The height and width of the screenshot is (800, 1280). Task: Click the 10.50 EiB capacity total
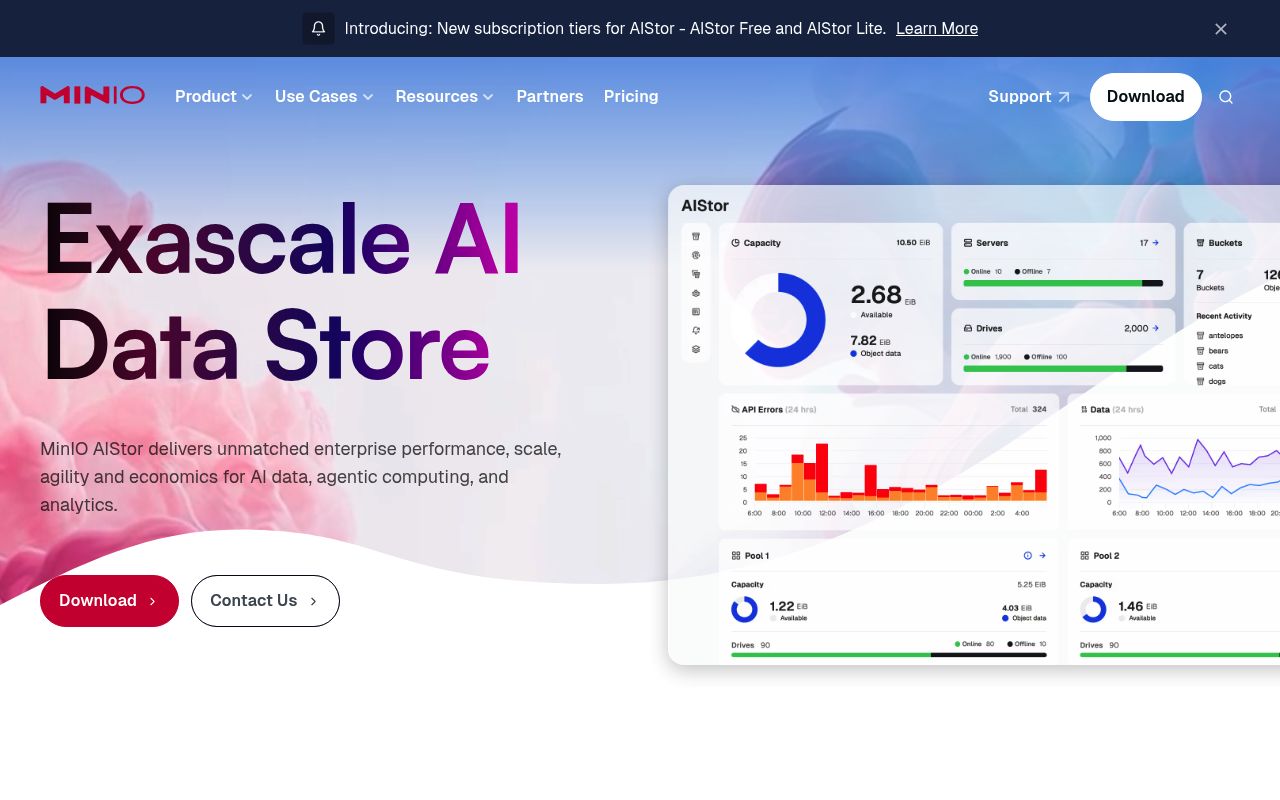click(x=913, y=243)
